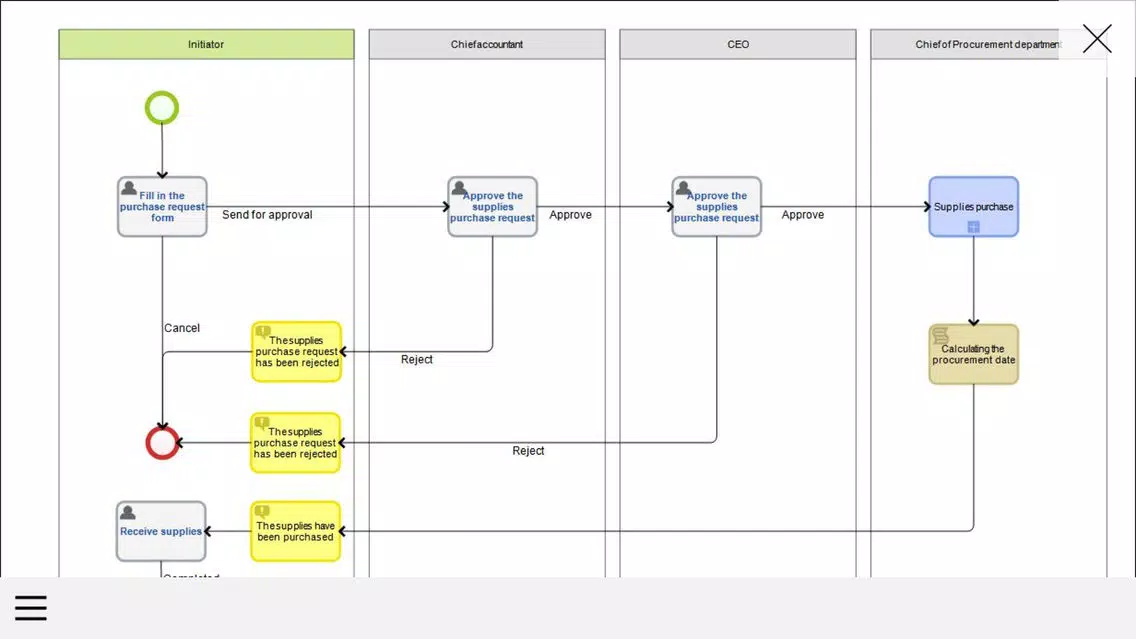Select the lower rejected notification pointing to end event

pyautogui.click(x=296, y=443)
